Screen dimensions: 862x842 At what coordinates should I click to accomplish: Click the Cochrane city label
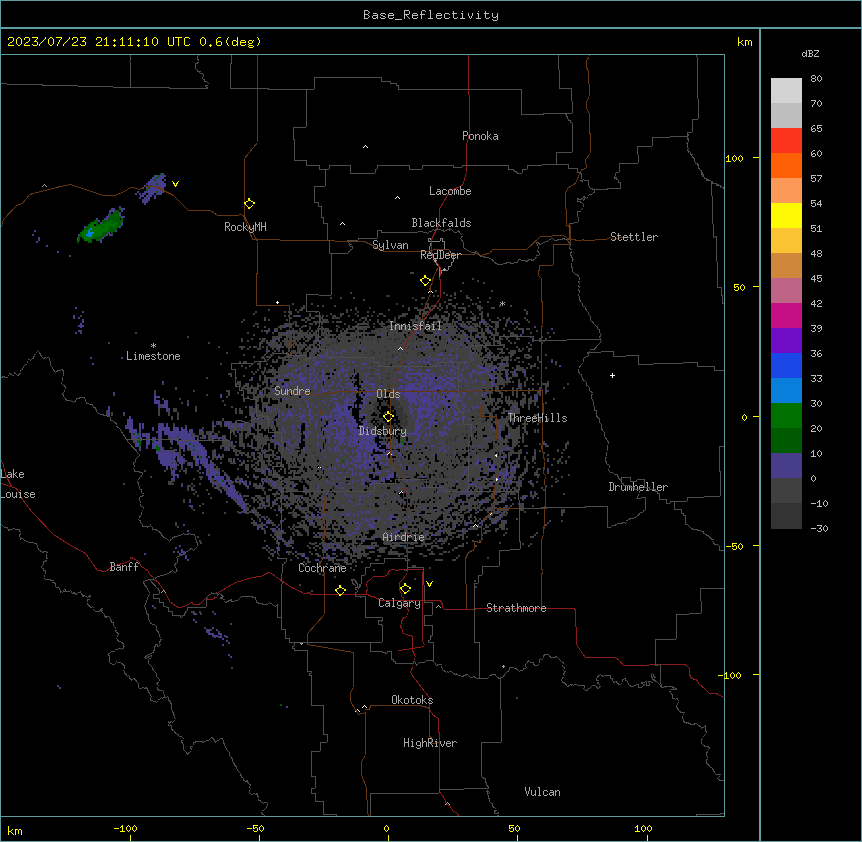322,568
